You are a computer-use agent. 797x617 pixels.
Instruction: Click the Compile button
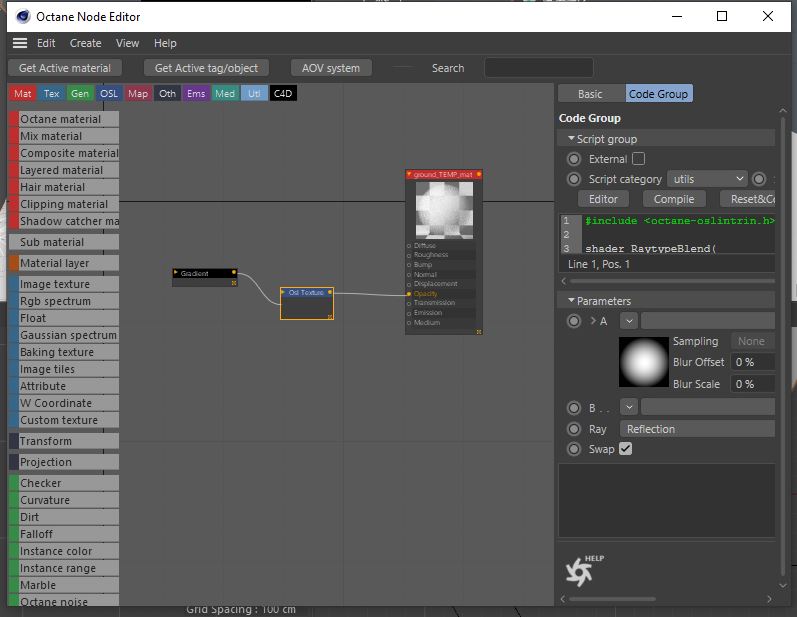674,199
